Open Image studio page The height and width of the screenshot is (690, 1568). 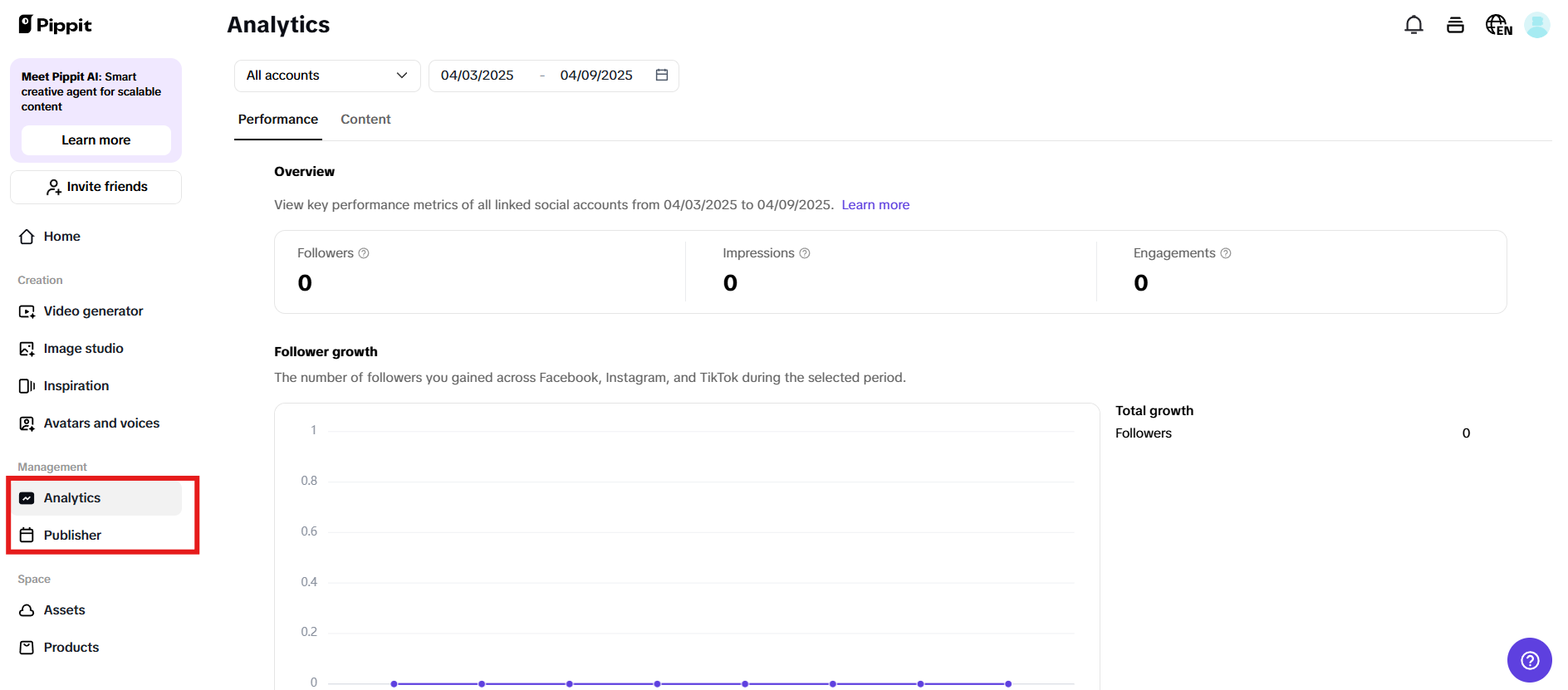[96, 349]
